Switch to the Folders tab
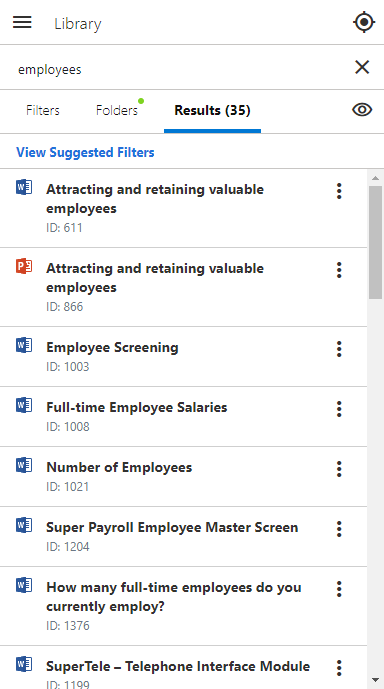This screenshot has height=689, width=384. click(x=117, y=110)
